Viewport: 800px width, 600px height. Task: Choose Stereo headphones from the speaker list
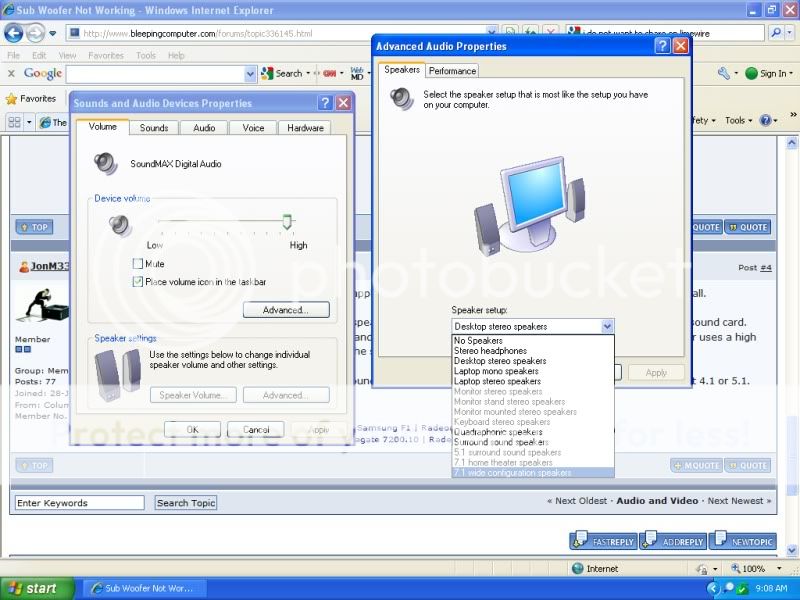point(490,351)
